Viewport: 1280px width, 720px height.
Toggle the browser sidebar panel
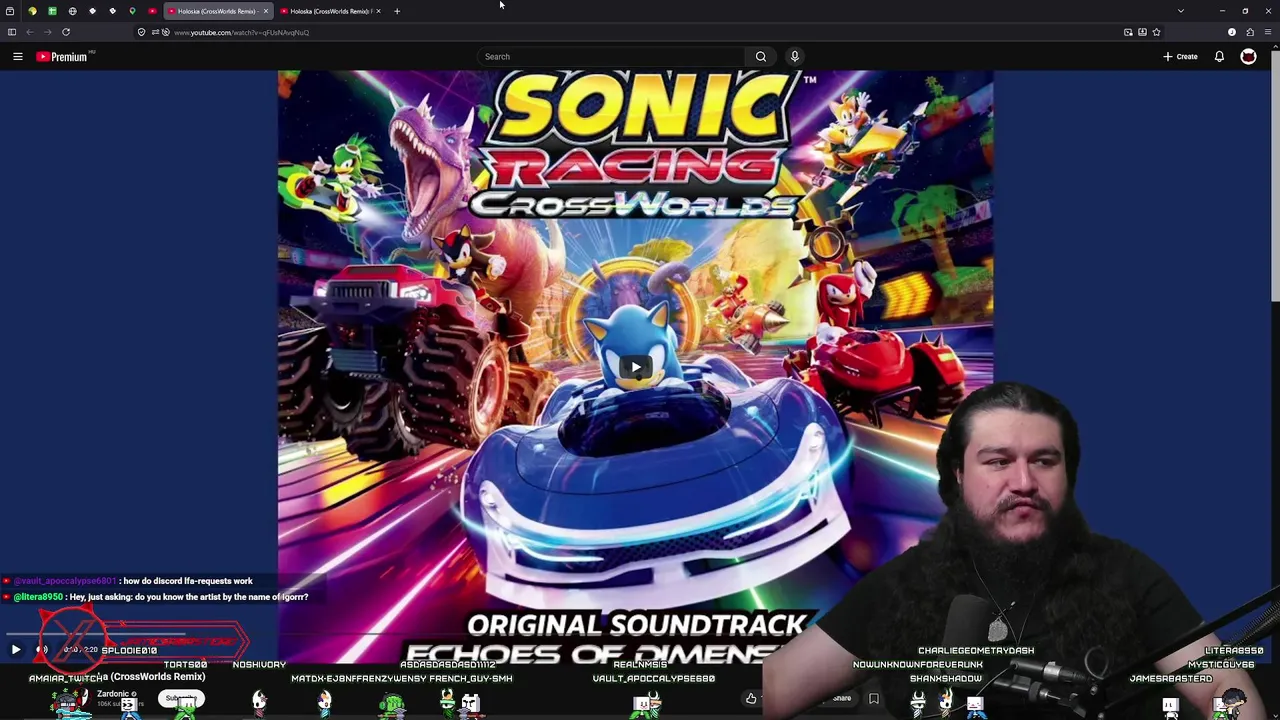tap(11, 32)
